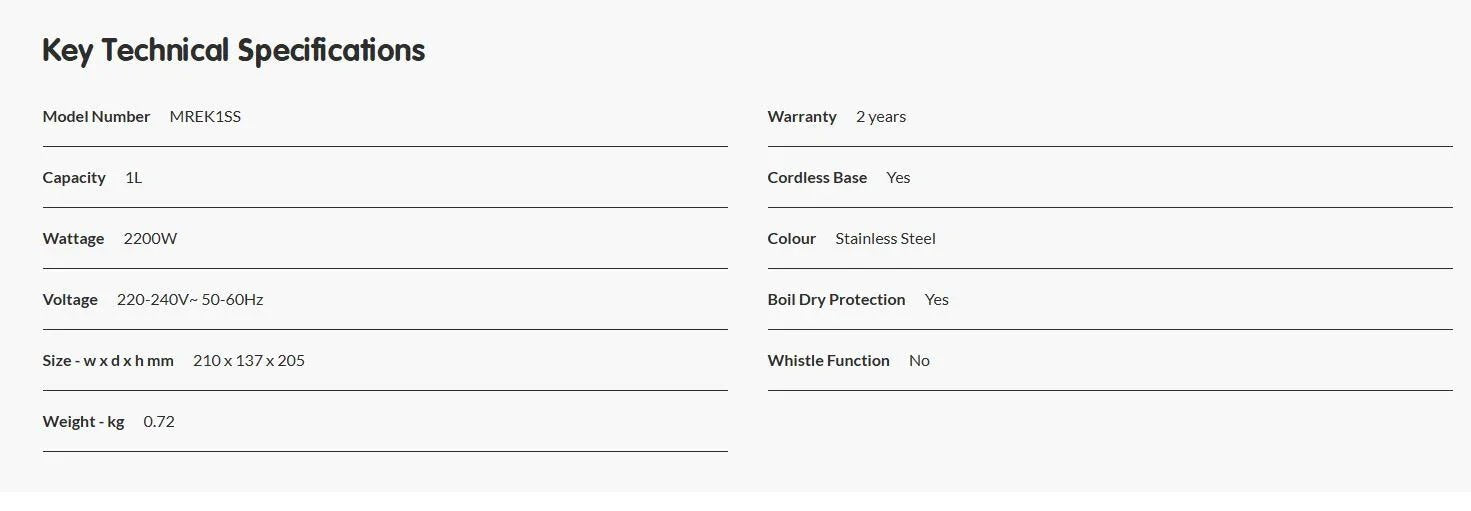The image size is (1471, 511).
Task: Click the 1L capacity value
Action: click(x=133, y=177)
